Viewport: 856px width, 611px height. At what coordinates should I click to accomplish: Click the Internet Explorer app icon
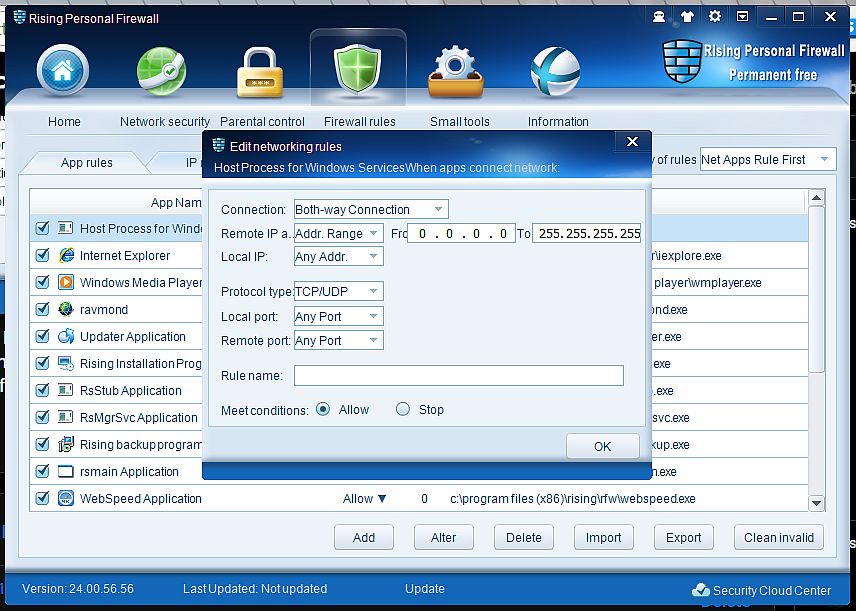coord(66,255)
